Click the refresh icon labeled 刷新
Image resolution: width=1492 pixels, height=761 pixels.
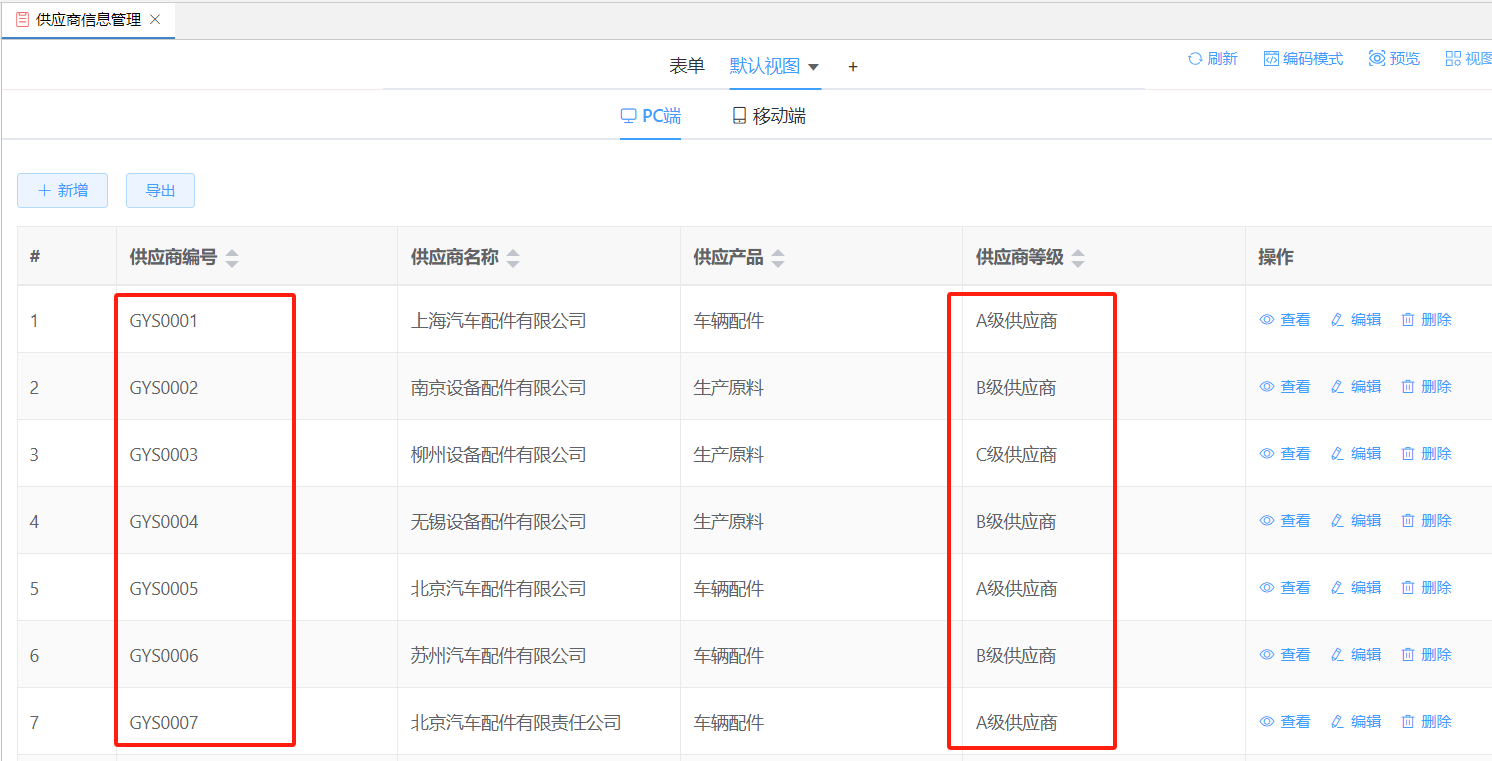point(1194,59)
